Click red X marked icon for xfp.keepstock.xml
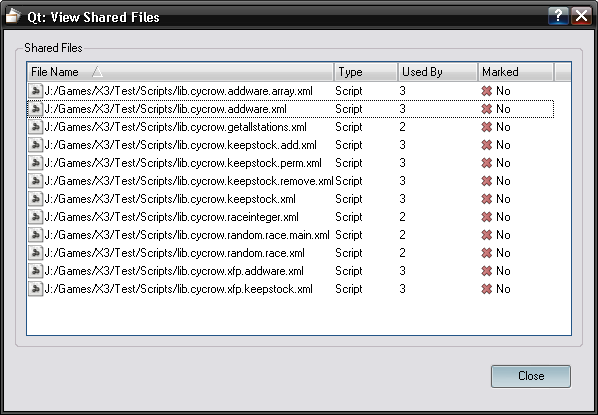This screenshot has width=598, height=415. (x=487, y=289)
